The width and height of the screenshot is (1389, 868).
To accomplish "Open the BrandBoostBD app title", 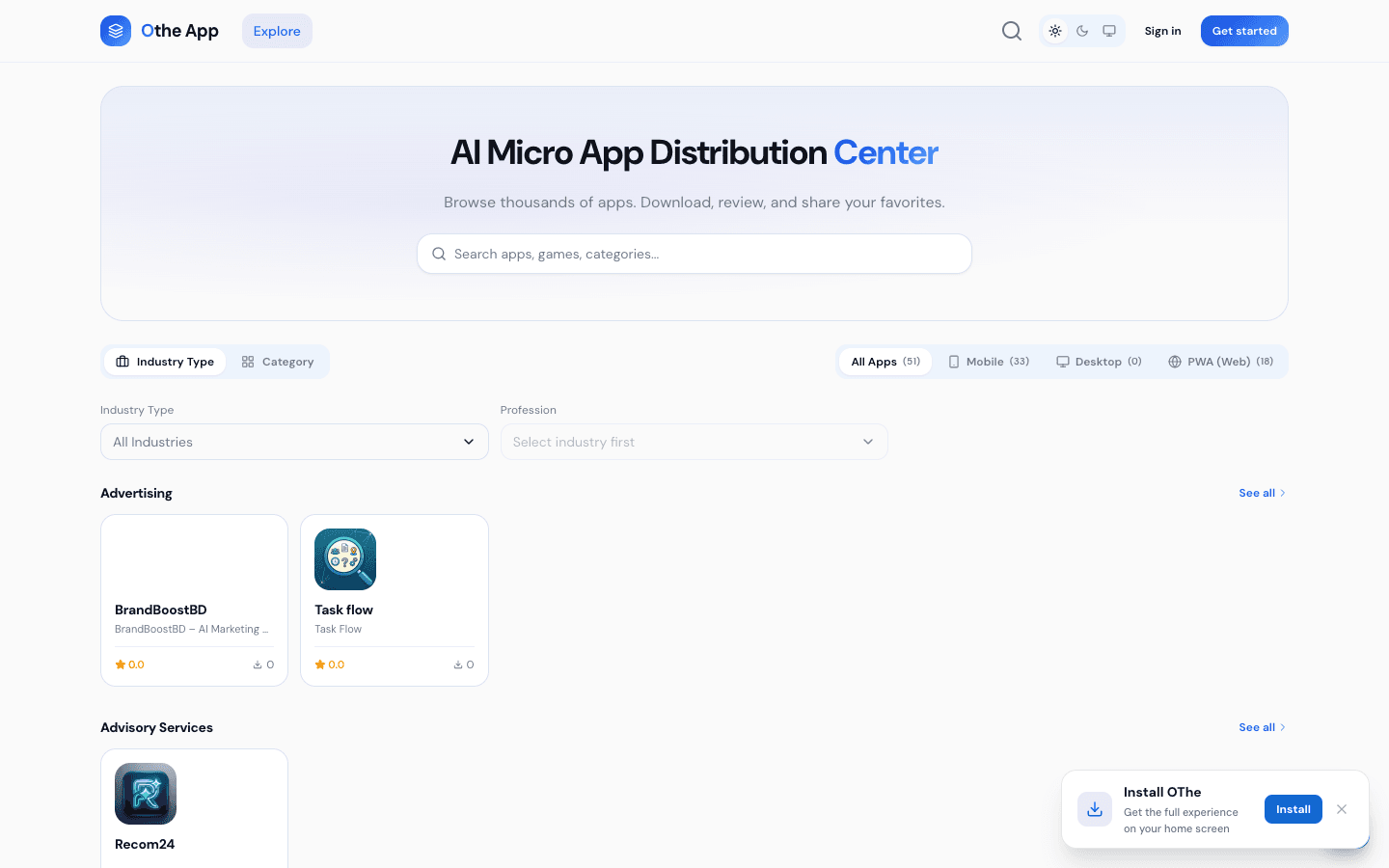I will (161, 610).
